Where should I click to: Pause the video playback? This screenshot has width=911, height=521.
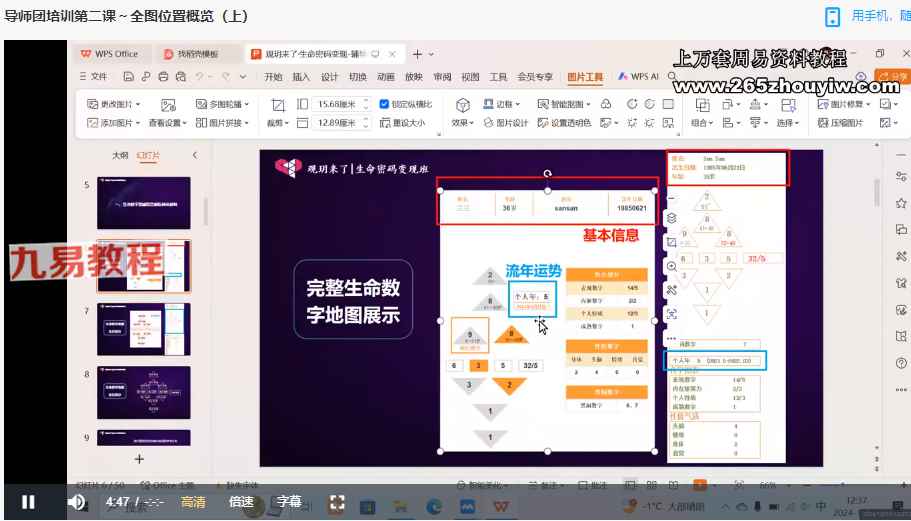28,502
